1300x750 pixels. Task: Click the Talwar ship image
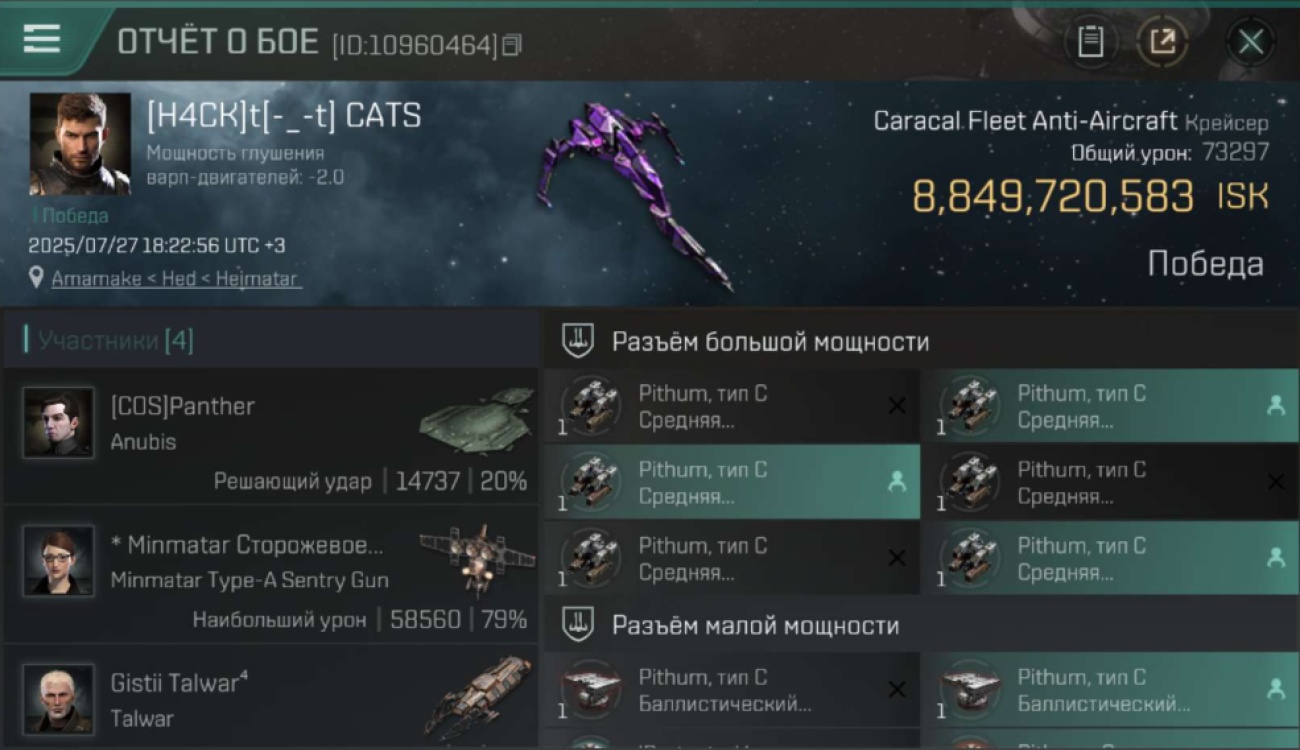point(478,696)
